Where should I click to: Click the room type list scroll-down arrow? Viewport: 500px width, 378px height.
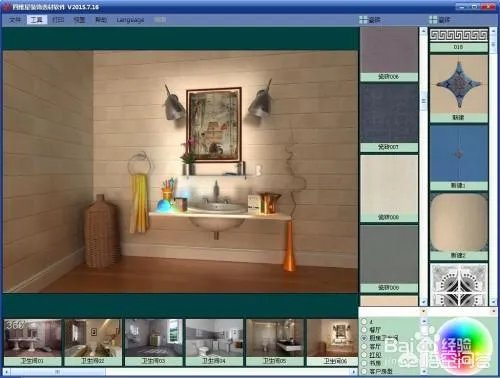[424, 371]
